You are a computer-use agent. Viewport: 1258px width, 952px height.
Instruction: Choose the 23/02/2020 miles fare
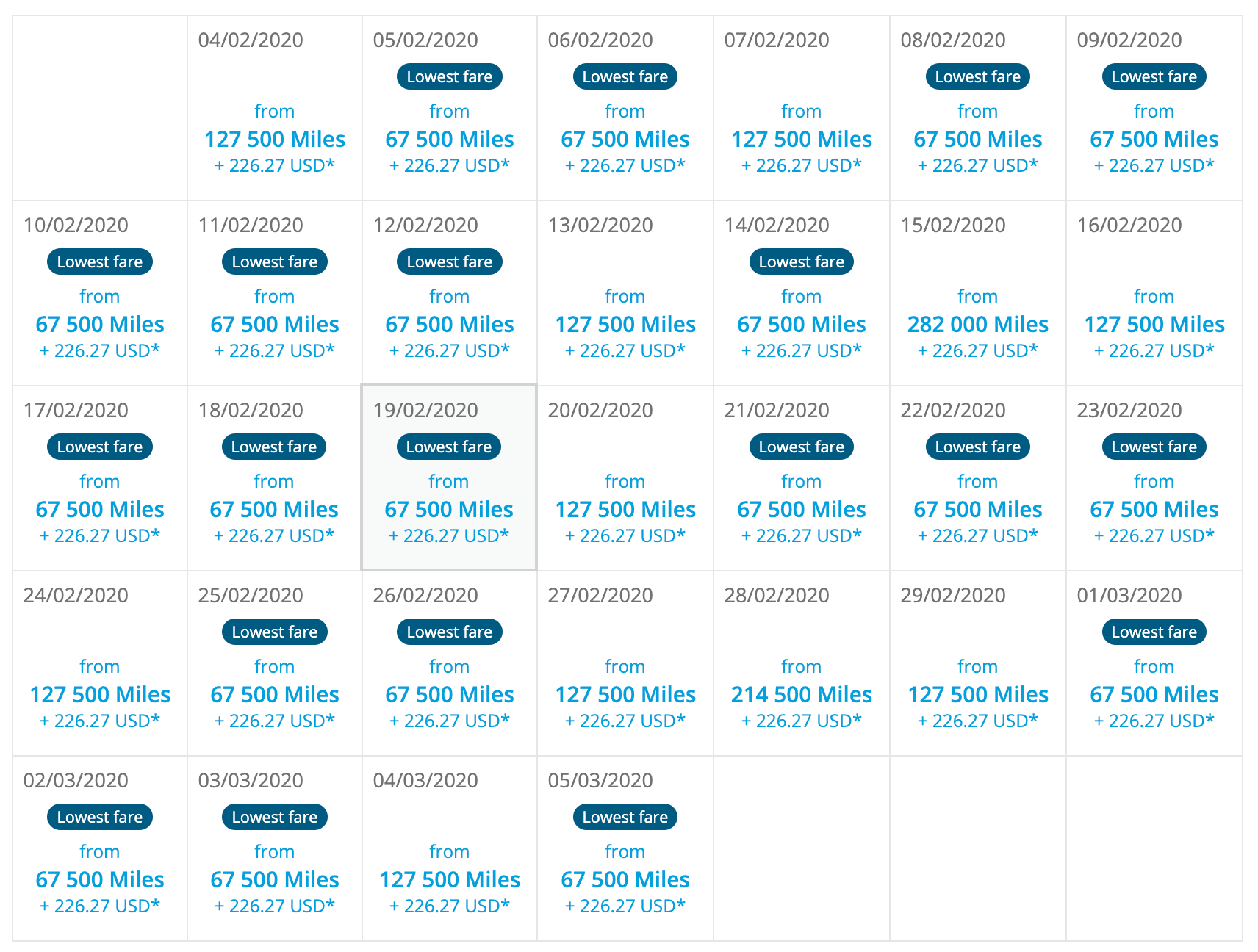(x=1154, y=509)
